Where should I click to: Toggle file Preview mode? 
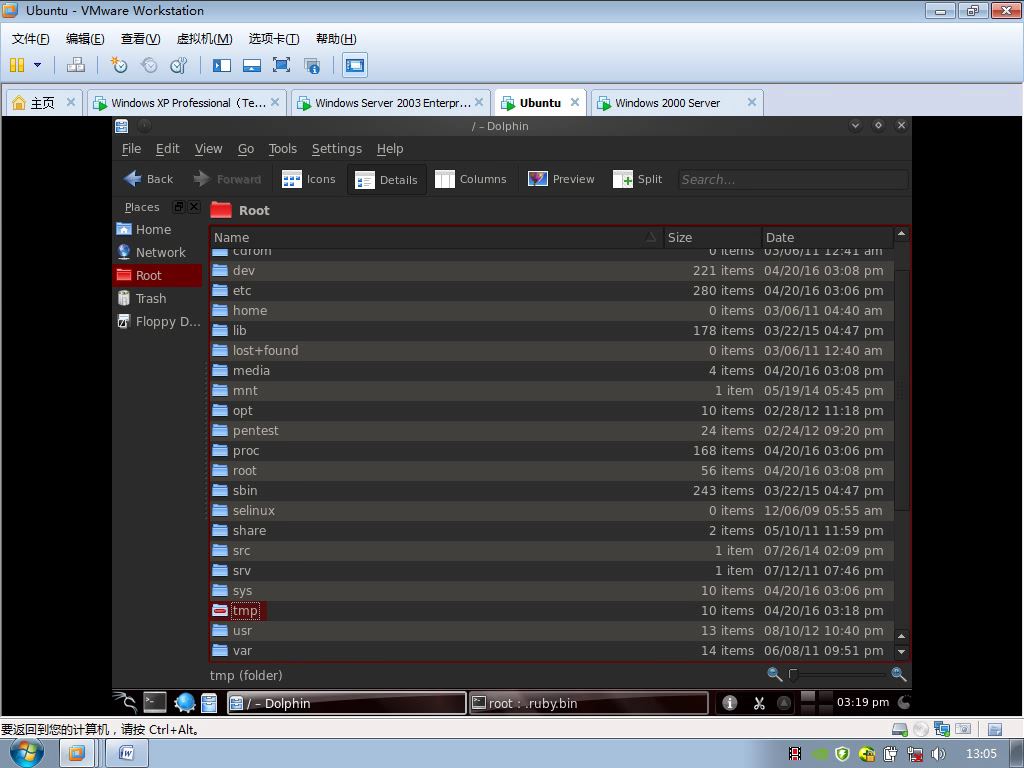tap(561, 179)
